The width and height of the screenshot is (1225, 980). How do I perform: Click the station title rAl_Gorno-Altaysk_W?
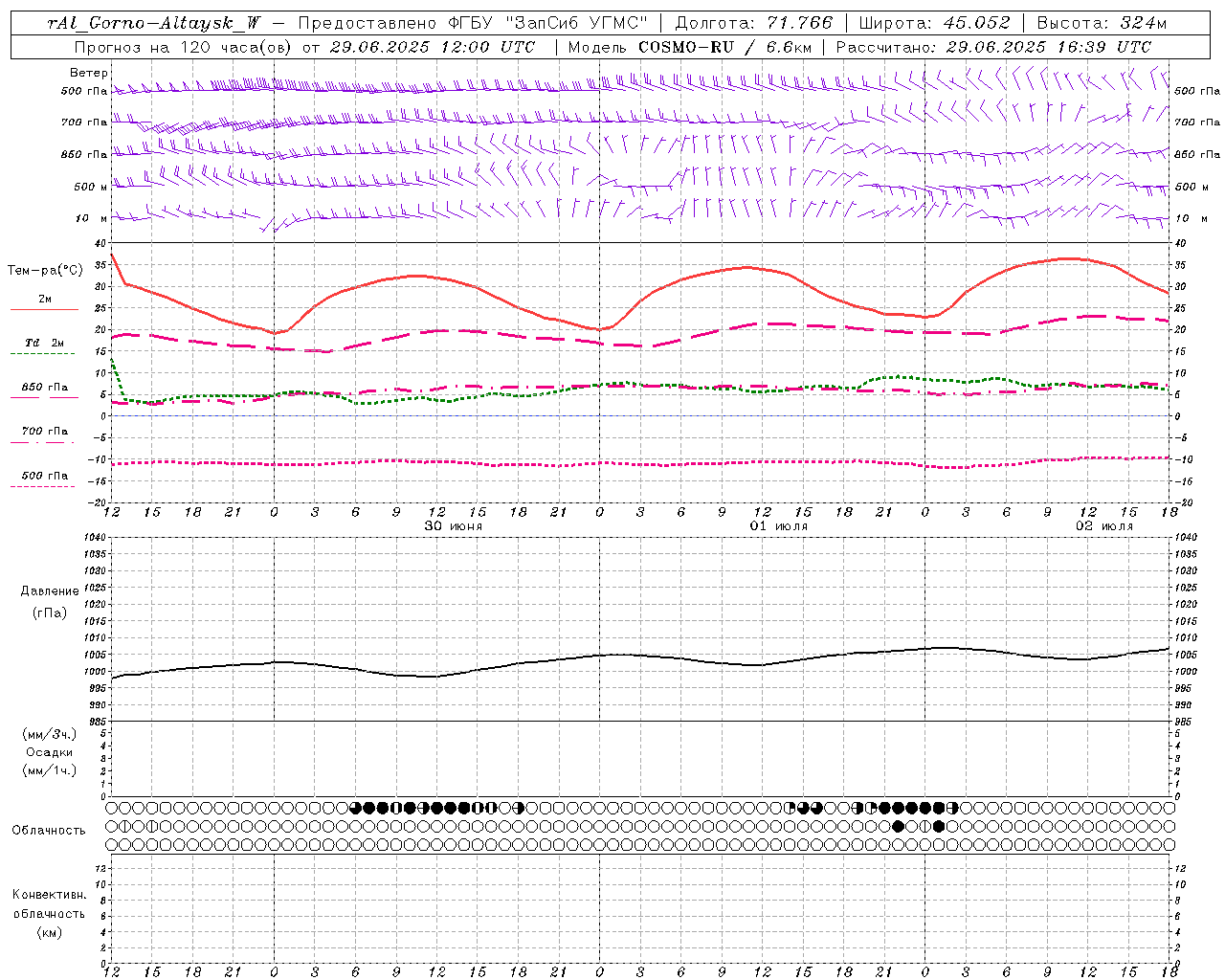(x=153, y=23)
